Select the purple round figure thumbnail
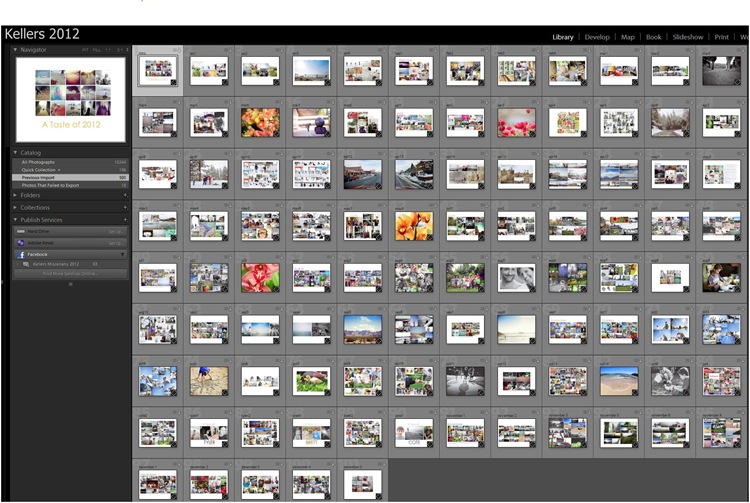 [x=311, y=122]
